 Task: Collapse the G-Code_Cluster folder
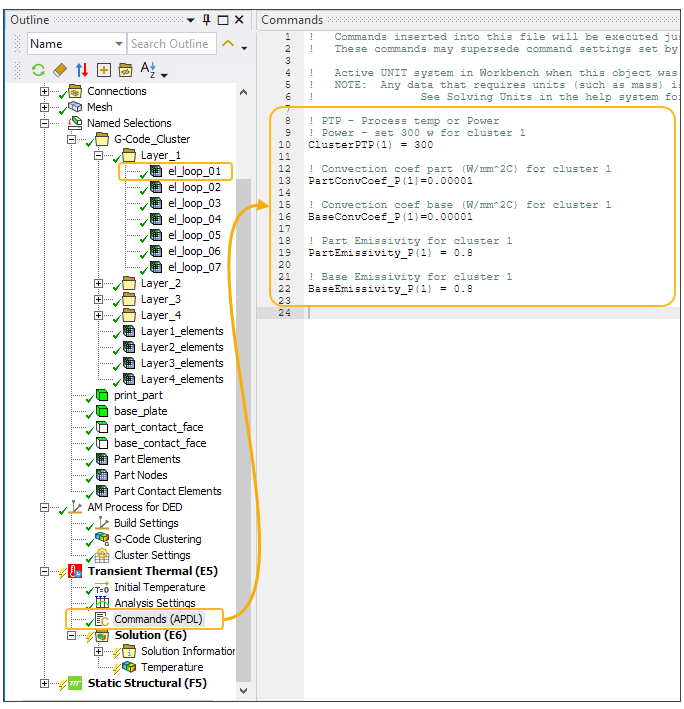coord(72,139)
